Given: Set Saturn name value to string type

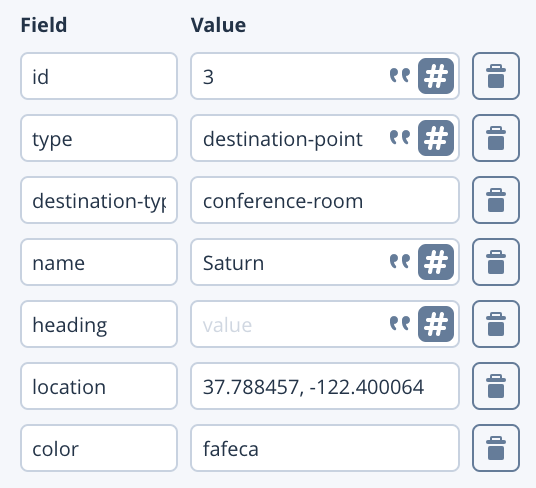Looking at the screenshot, I should pos(400,262).
